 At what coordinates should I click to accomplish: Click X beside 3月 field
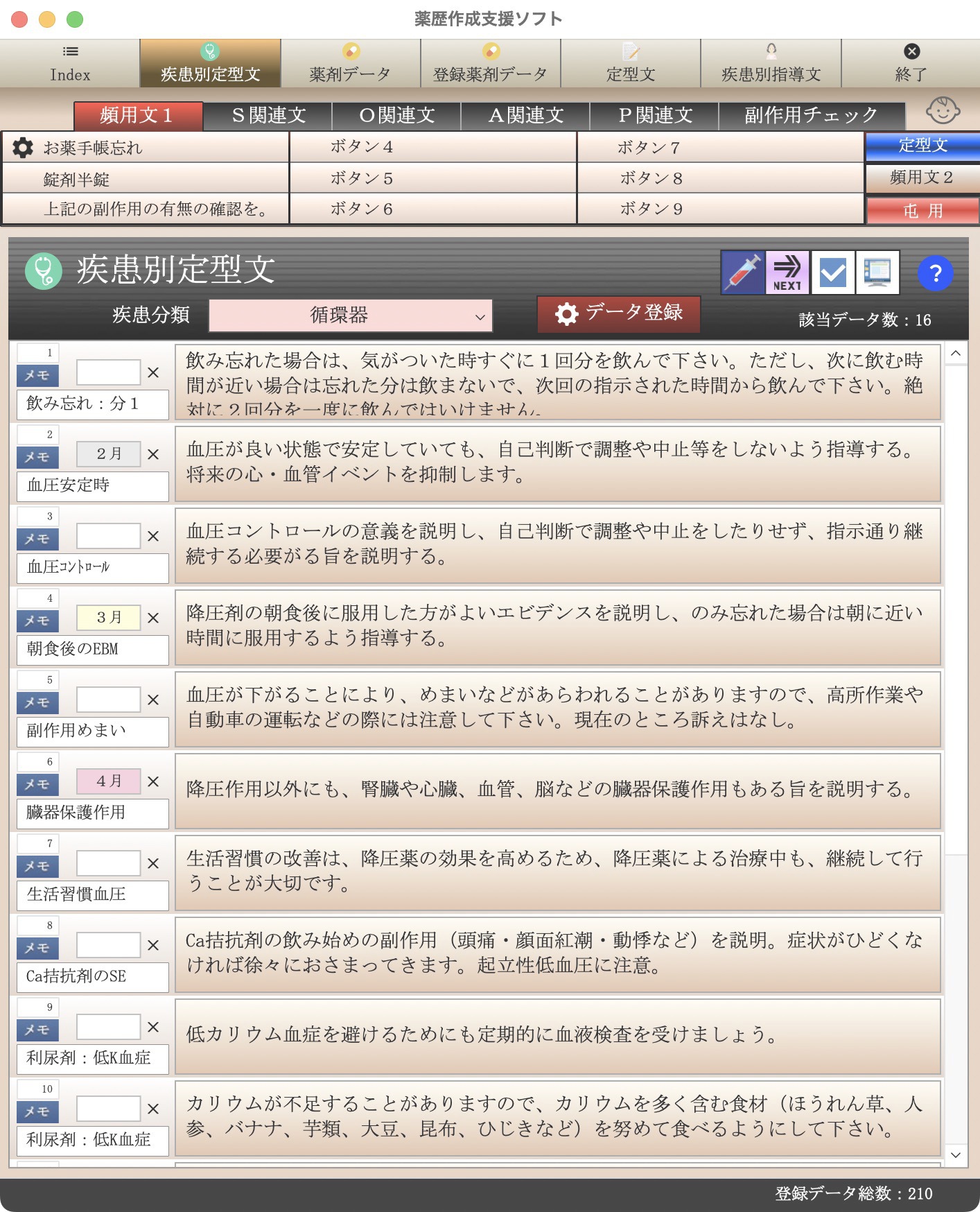pos(153,618)
